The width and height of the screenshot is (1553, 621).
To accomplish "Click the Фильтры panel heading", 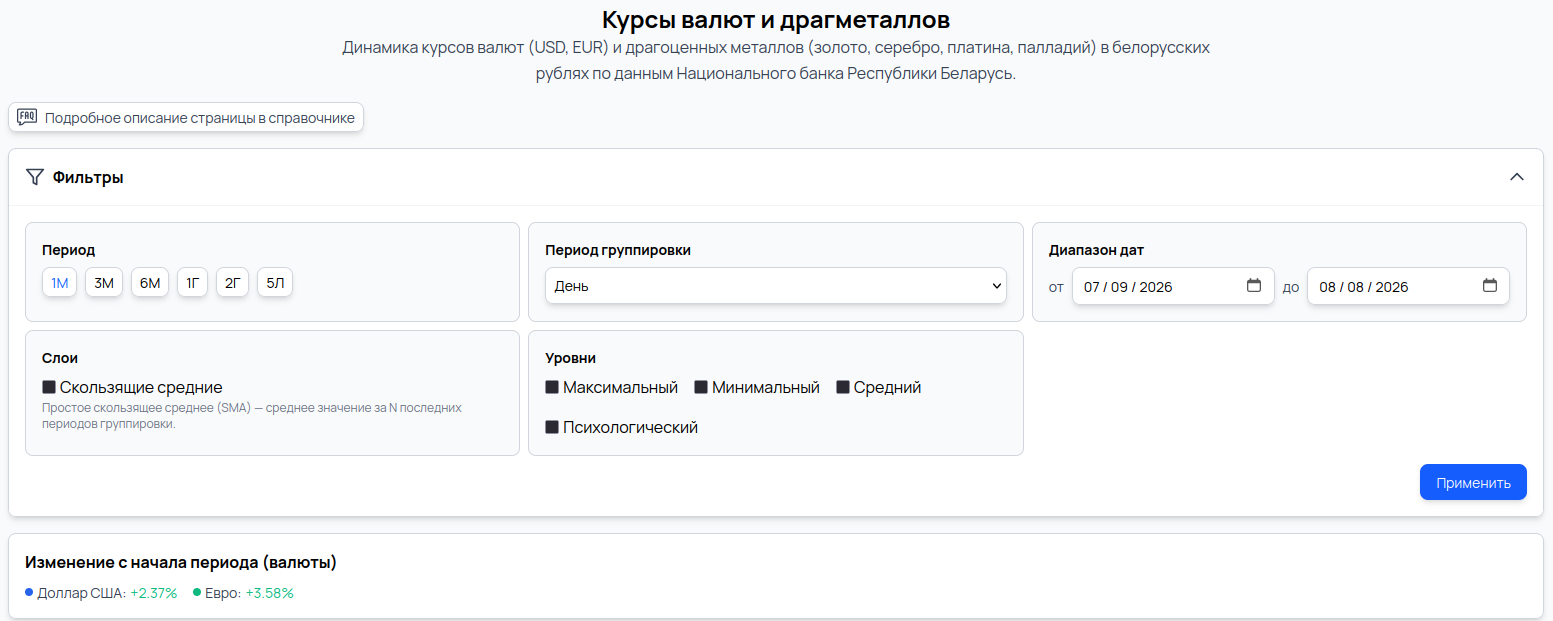I will pyautogui.click(x=88, y=177).
